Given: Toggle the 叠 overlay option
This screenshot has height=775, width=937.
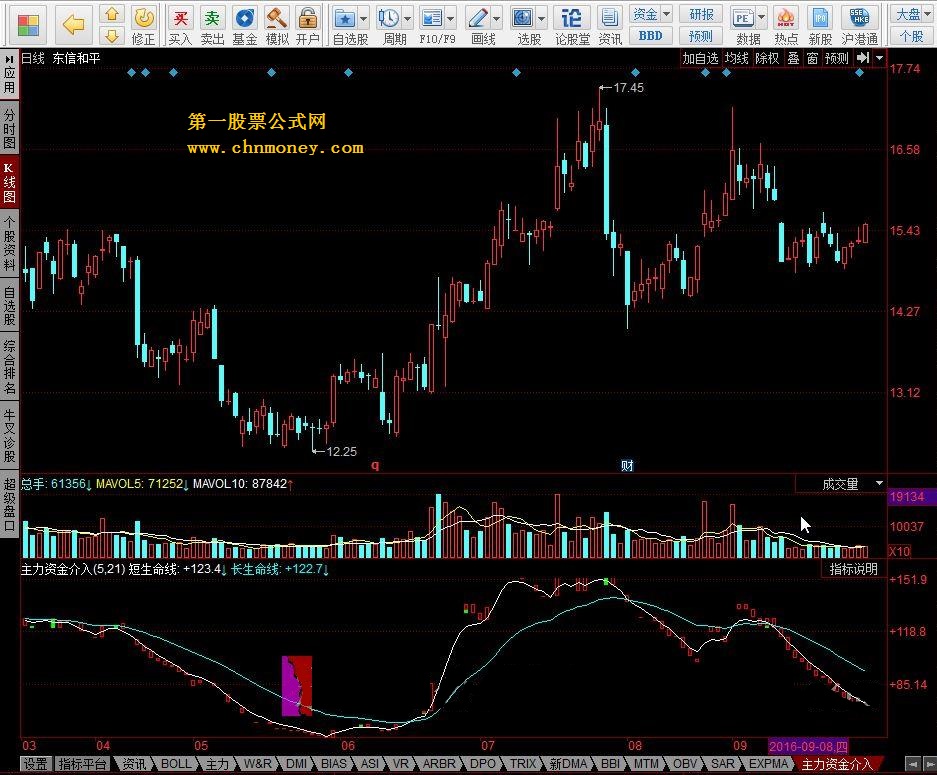Looking at the screenshot, I should (793, 58).
